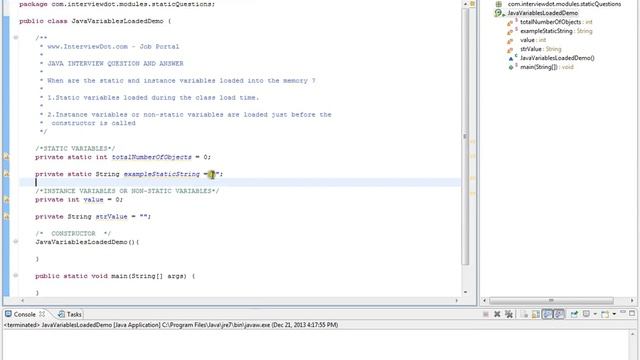This screenshot has width=640, height=360.
Task: Click the 'exampleStaticString' identifier in the code
Action: coord(162,174)
